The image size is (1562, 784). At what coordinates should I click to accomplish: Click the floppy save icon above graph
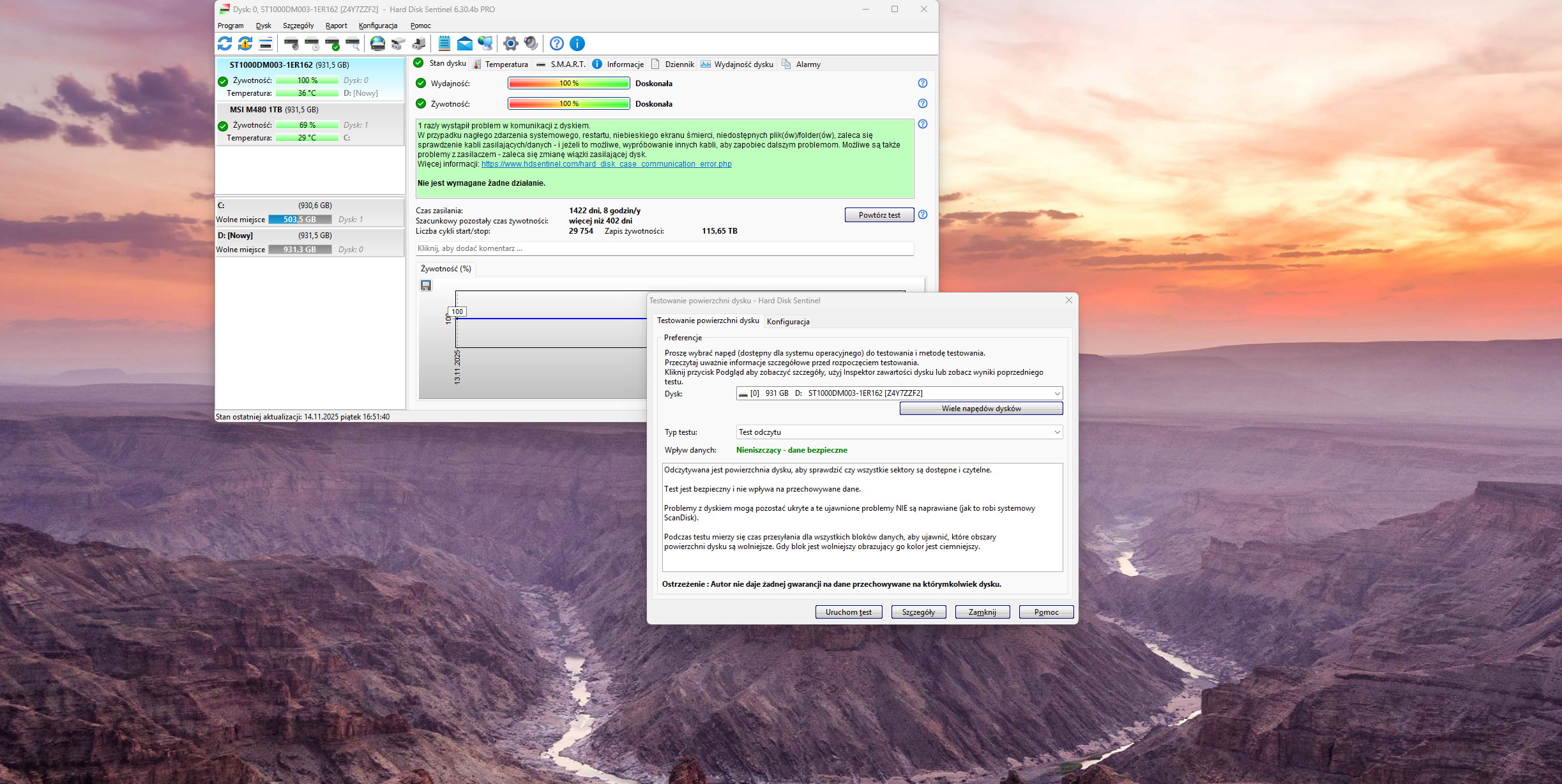pos(426,285)
